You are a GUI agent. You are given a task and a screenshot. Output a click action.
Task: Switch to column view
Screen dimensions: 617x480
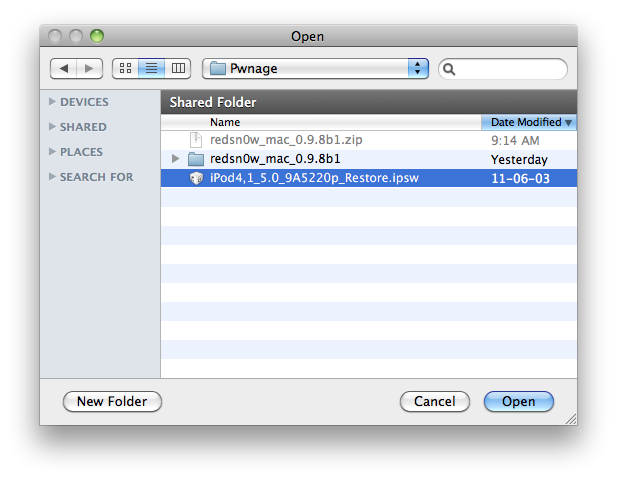pos(178,68)
